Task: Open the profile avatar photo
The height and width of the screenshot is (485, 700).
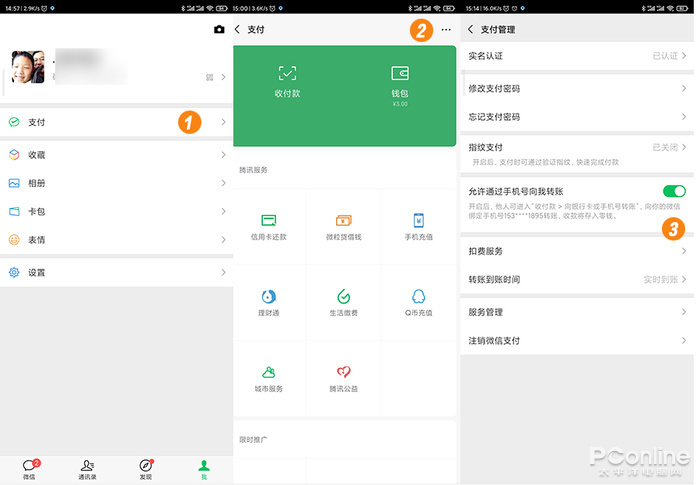Action: (x=28, y=67)
